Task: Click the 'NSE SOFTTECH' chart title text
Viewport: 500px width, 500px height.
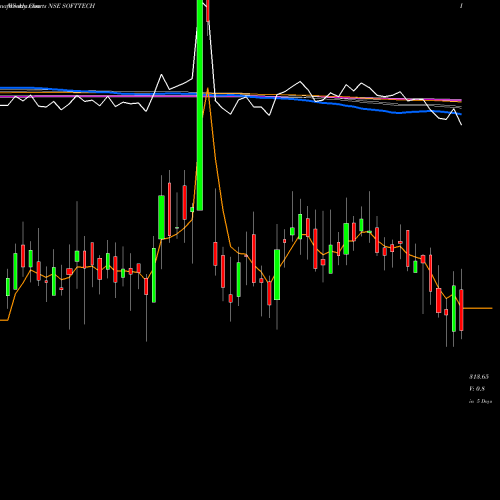Action: point(72,6)
